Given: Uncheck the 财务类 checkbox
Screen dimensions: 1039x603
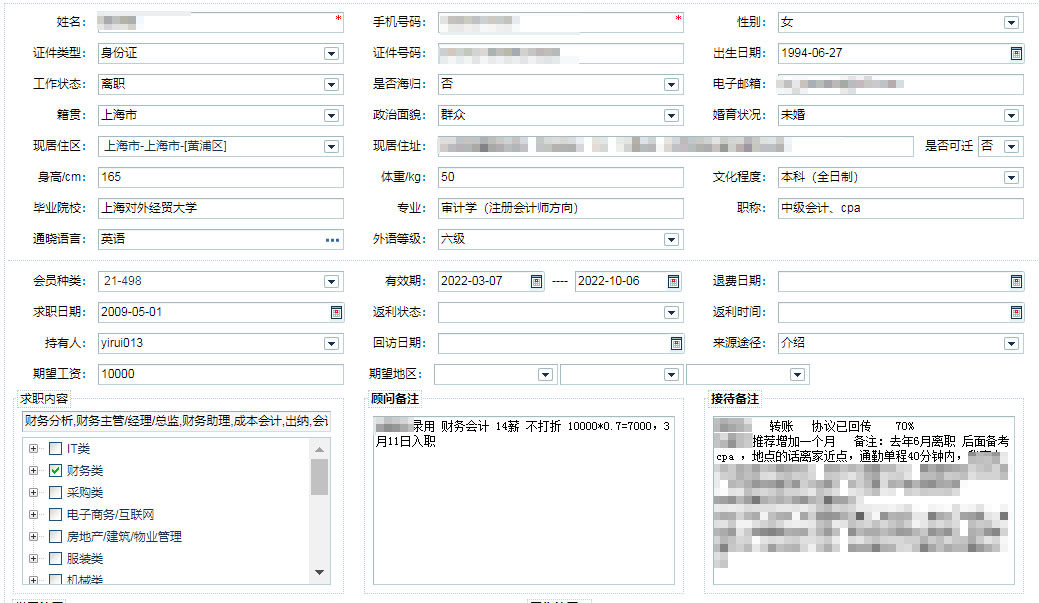Looking at the screenshot, I should pyautogui.click(x=56, y=470).
